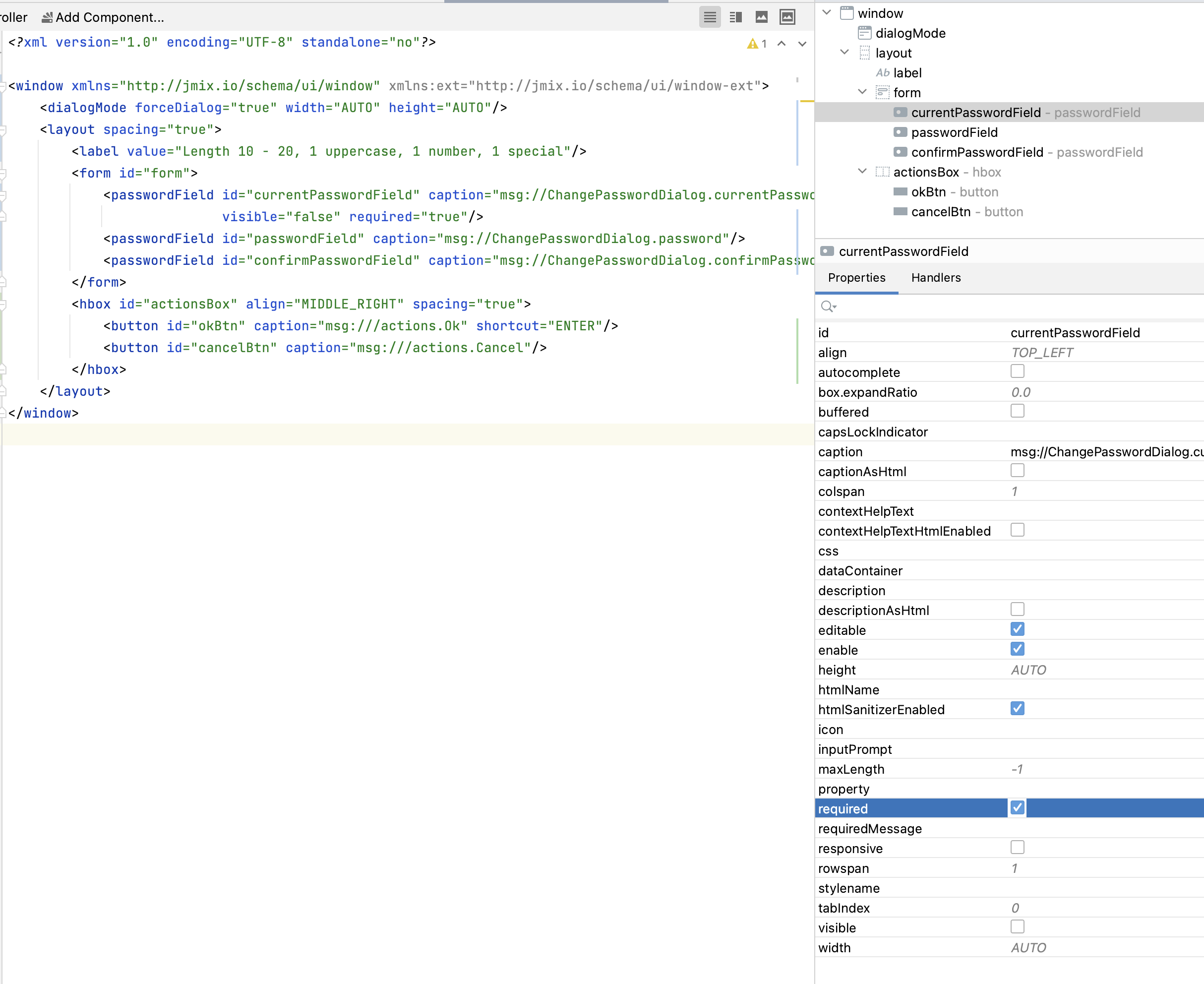Click the properties search magnifier icon
This screenshot has width=1204, height=984.
[828, 307]
